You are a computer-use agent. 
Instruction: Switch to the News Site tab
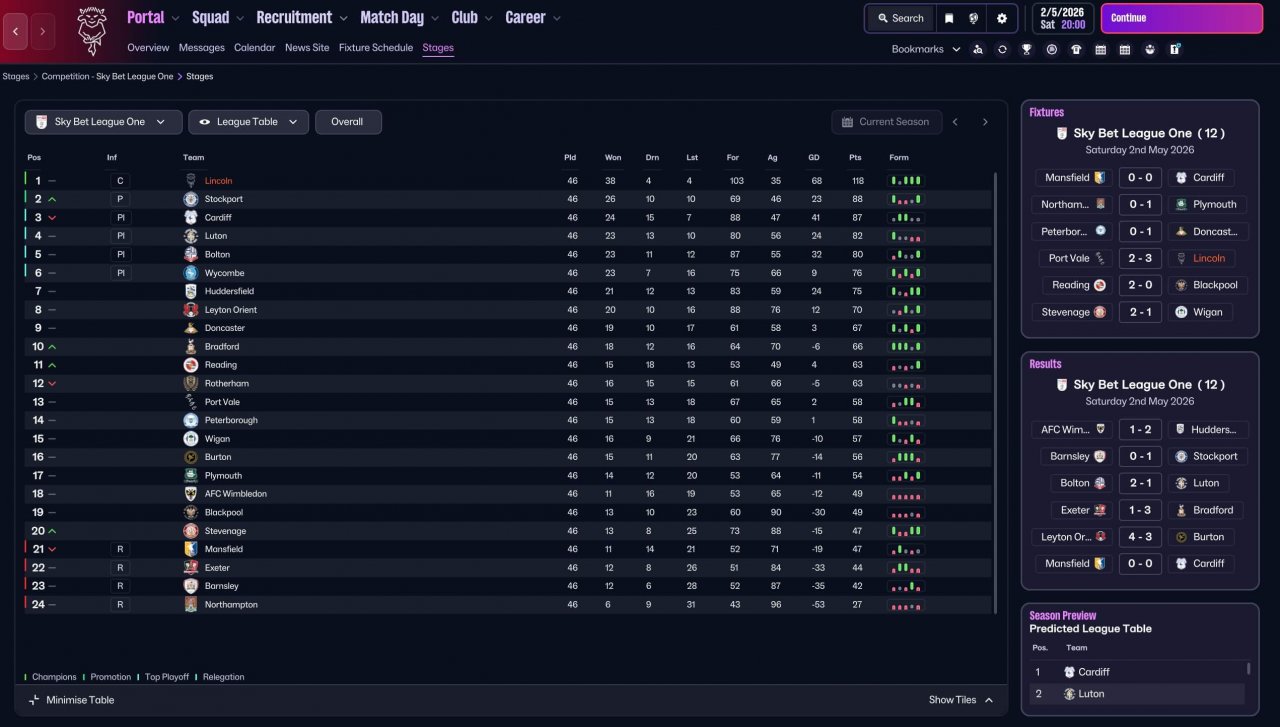coord(307,48)
